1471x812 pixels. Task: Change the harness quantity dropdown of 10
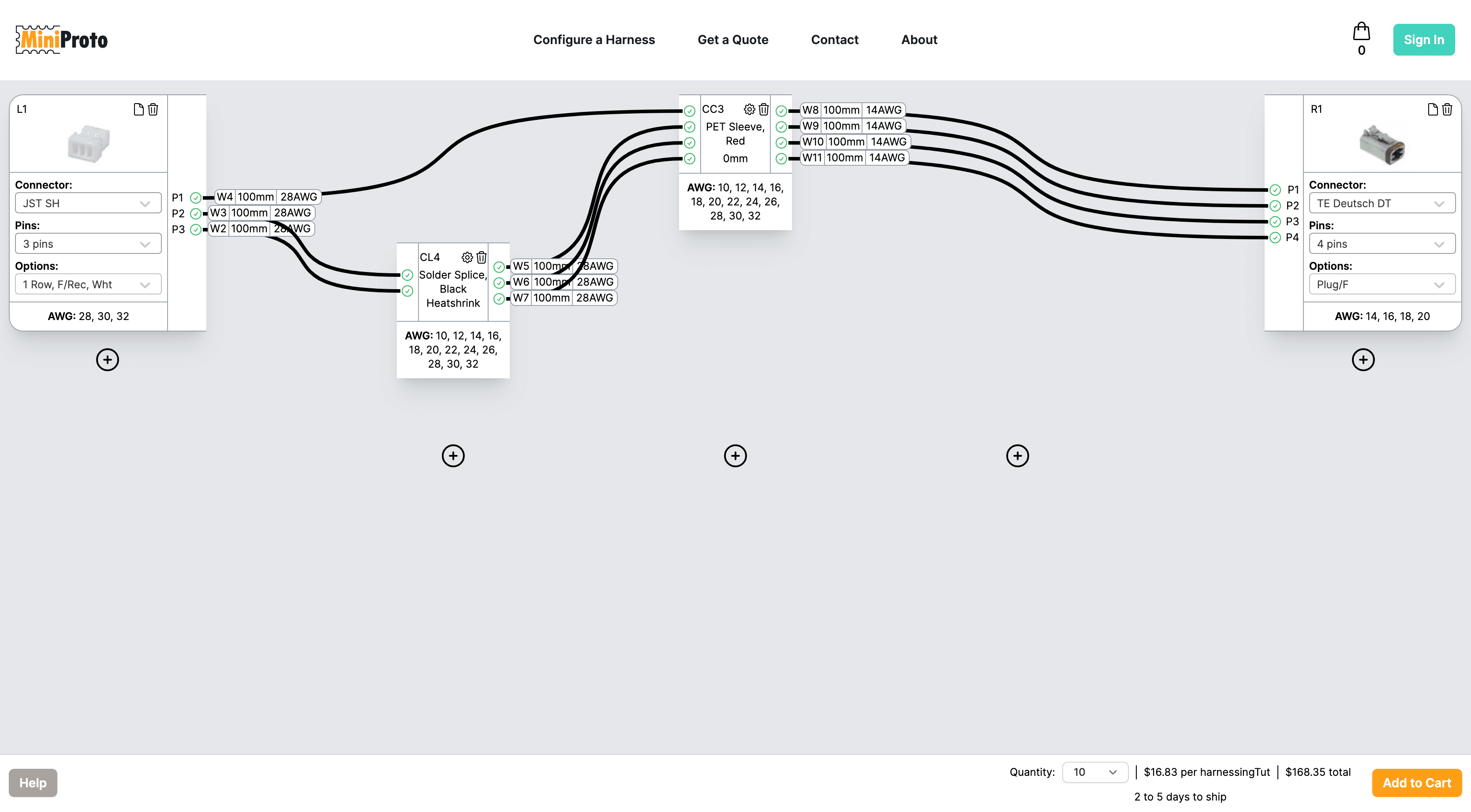1095,772
